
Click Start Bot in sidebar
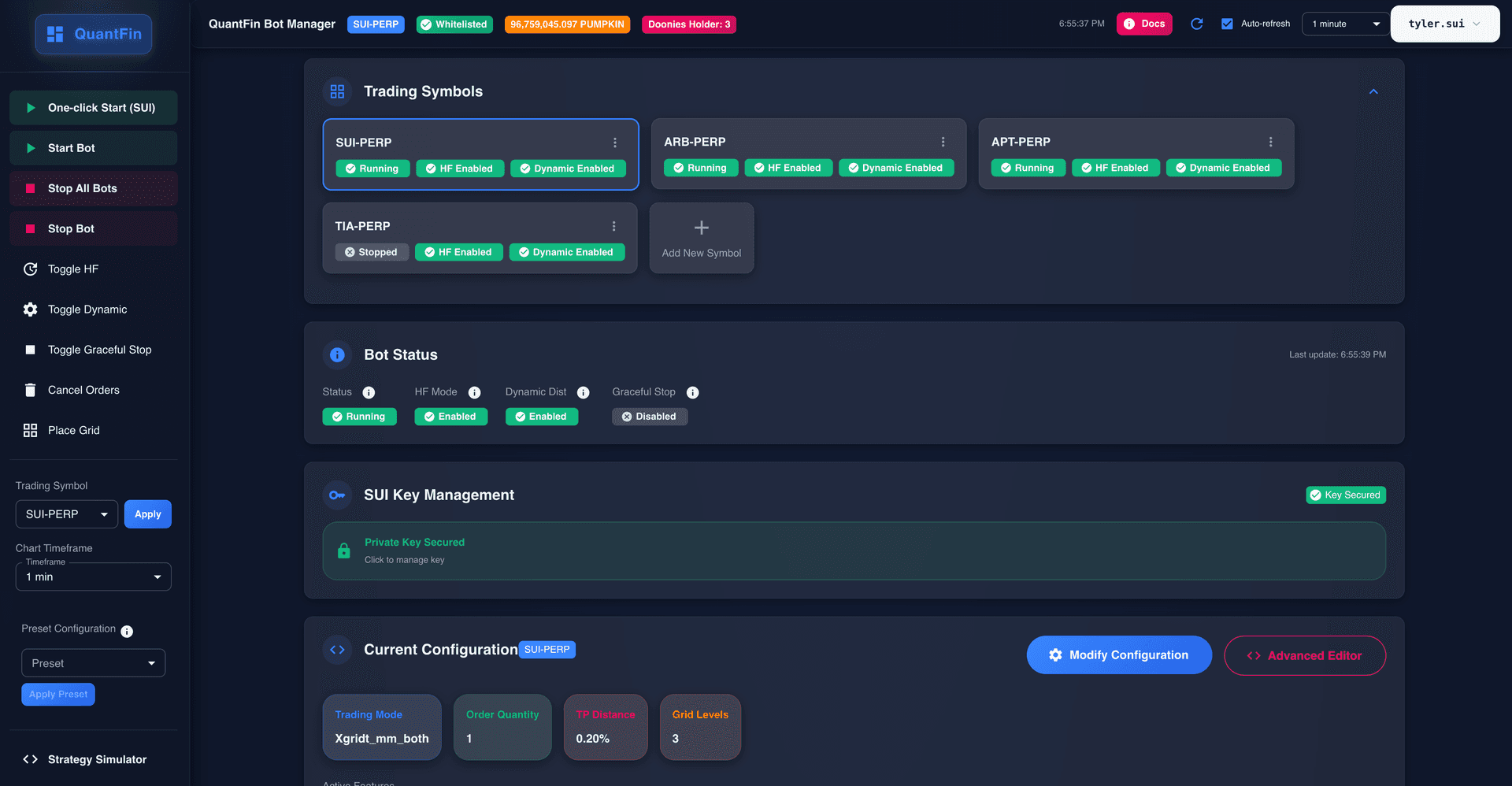[x=94, y=148]
